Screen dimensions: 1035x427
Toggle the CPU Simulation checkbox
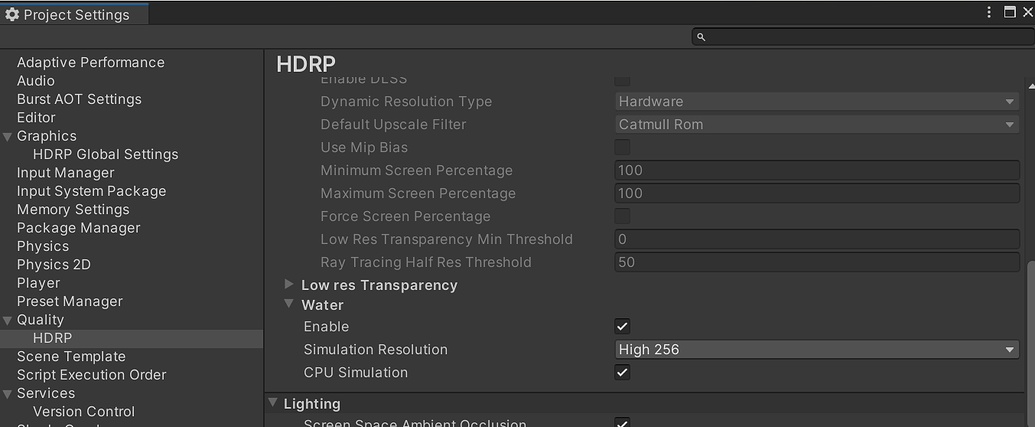tap(622, 373)
